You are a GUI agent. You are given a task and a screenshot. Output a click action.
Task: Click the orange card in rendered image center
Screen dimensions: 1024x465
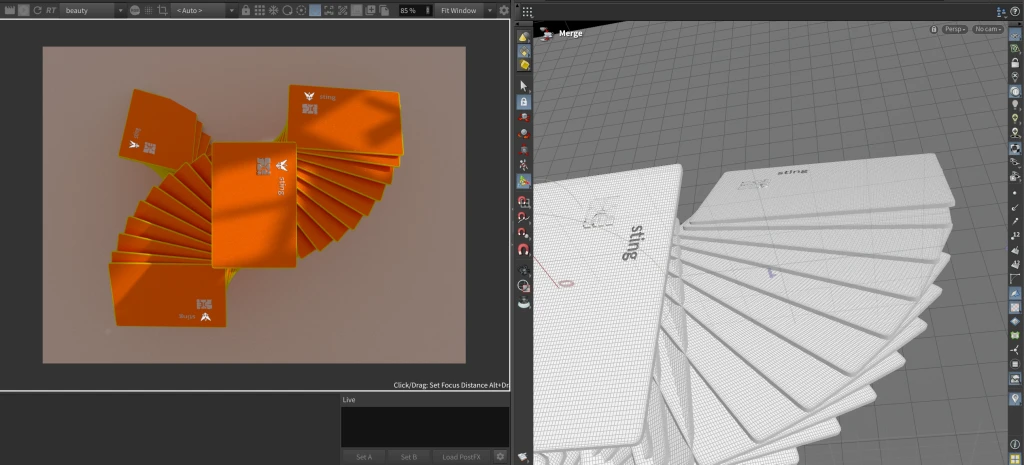coord(253,204)
